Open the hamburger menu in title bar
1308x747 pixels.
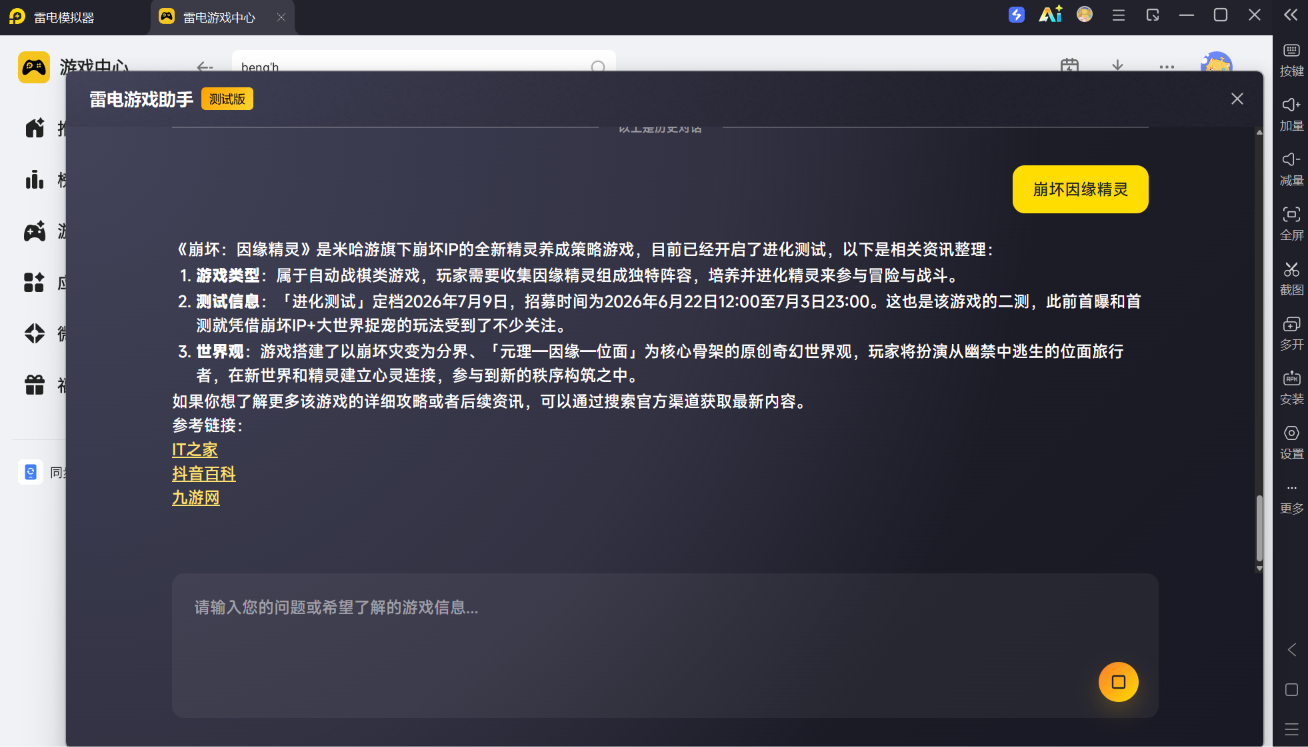pyautogui.click(x=1119, y=15)
